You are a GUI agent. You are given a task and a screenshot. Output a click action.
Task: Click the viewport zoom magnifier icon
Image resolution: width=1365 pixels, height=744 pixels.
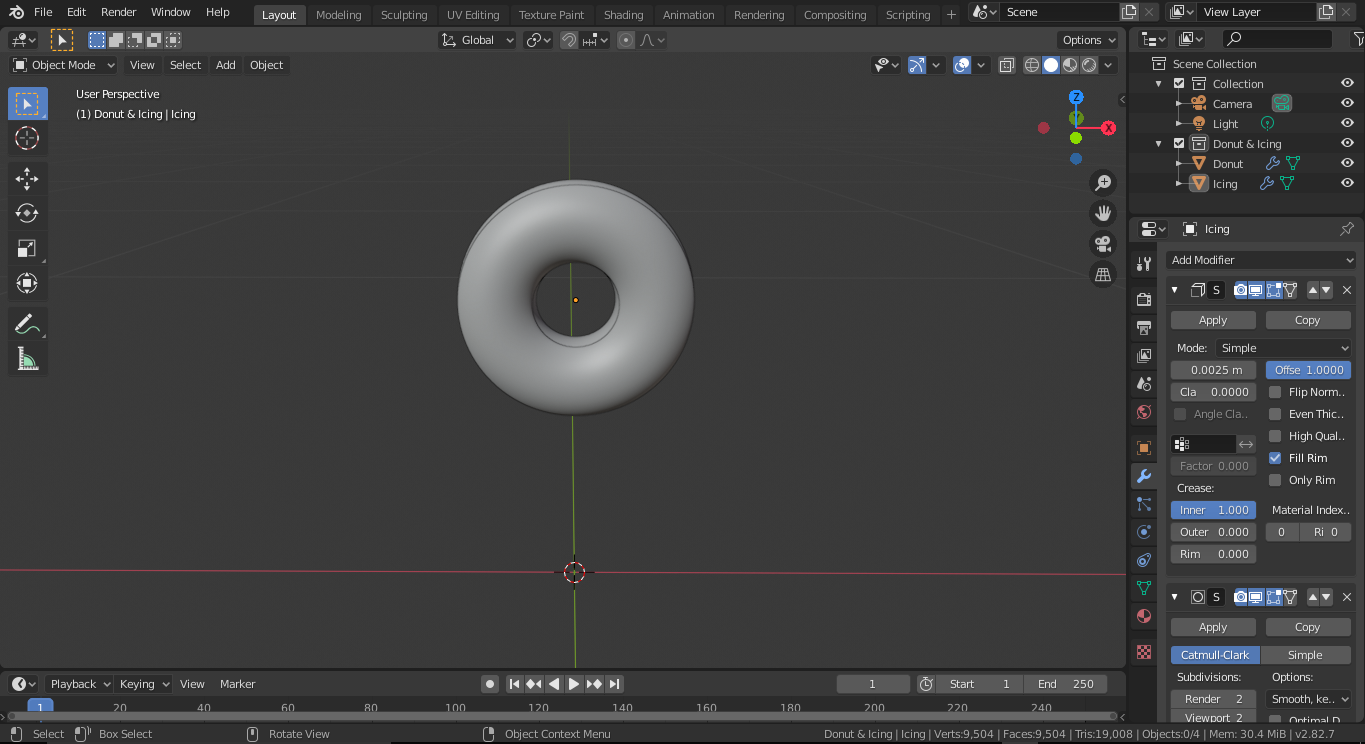coord(1103,183)
